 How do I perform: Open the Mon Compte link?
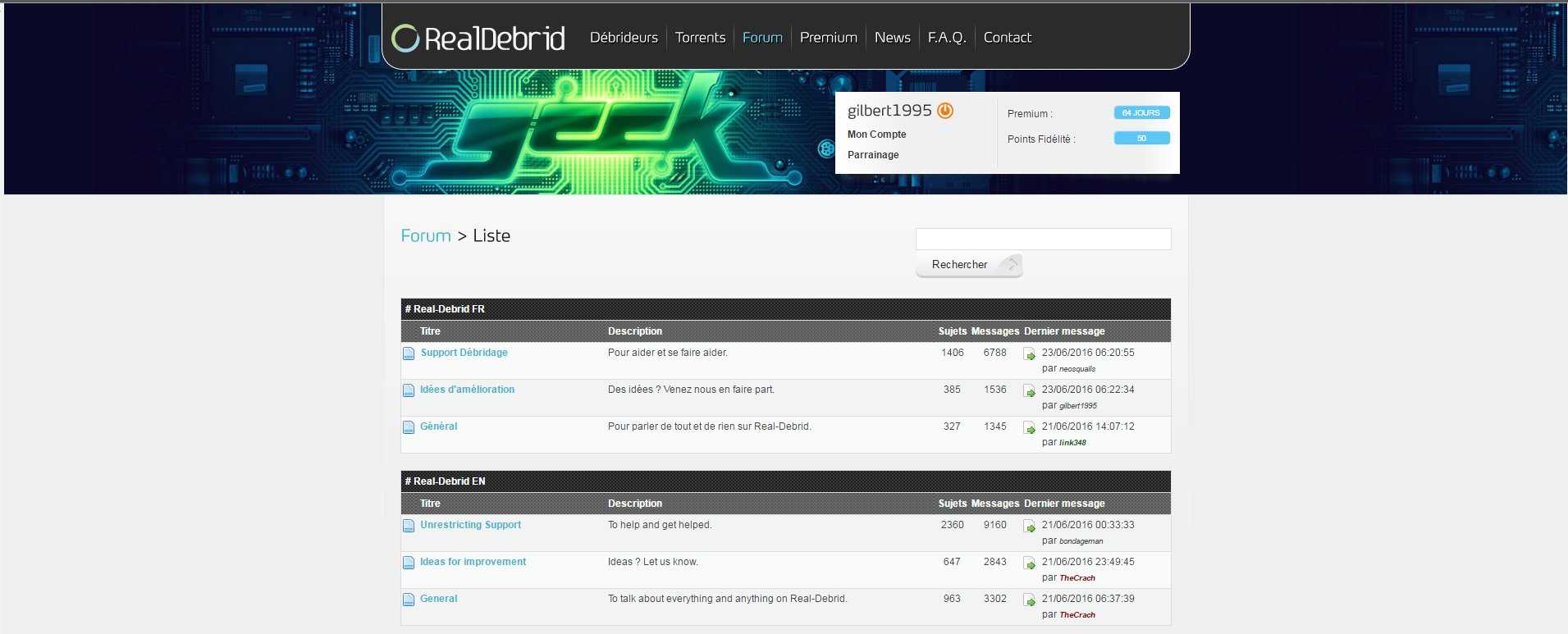877,135
